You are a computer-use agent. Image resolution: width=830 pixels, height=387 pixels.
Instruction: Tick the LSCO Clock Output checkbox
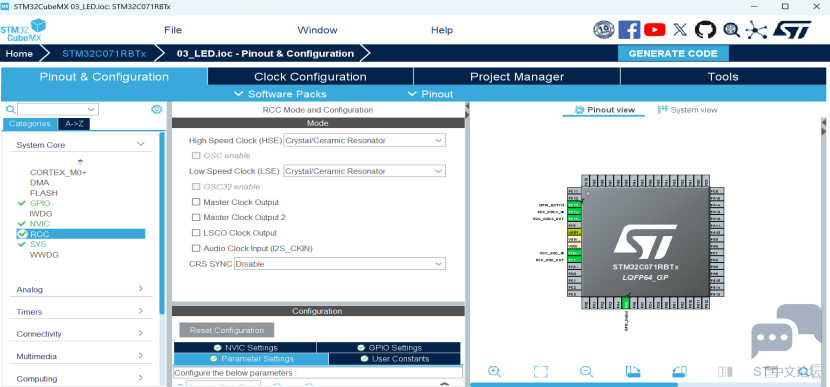coord(196,233)
